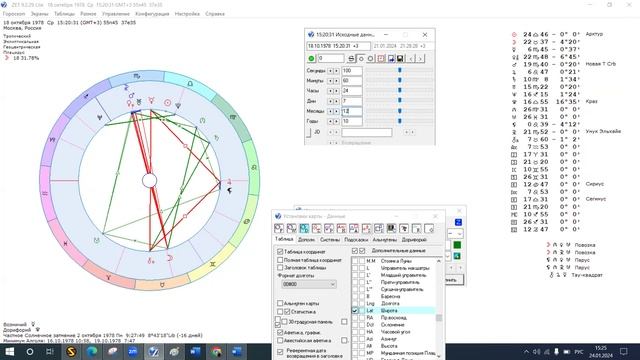Open the dropdown in background window
This screenshot has width=640, height=360.
[456, 234]
